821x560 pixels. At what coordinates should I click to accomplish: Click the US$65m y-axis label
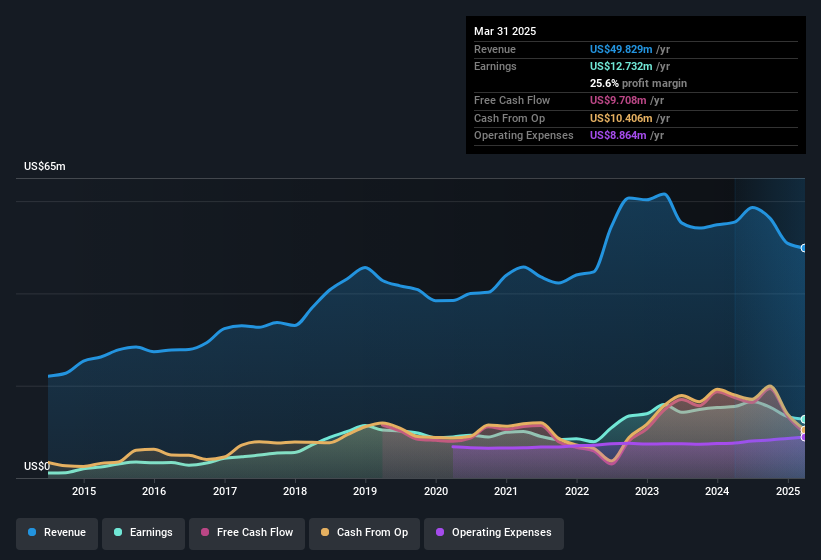tap(45, 166)
